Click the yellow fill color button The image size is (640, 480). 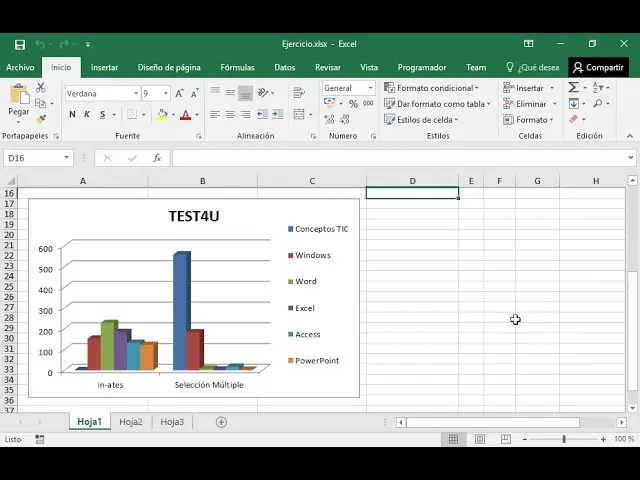pyautogui.click(x=162, y=115)
